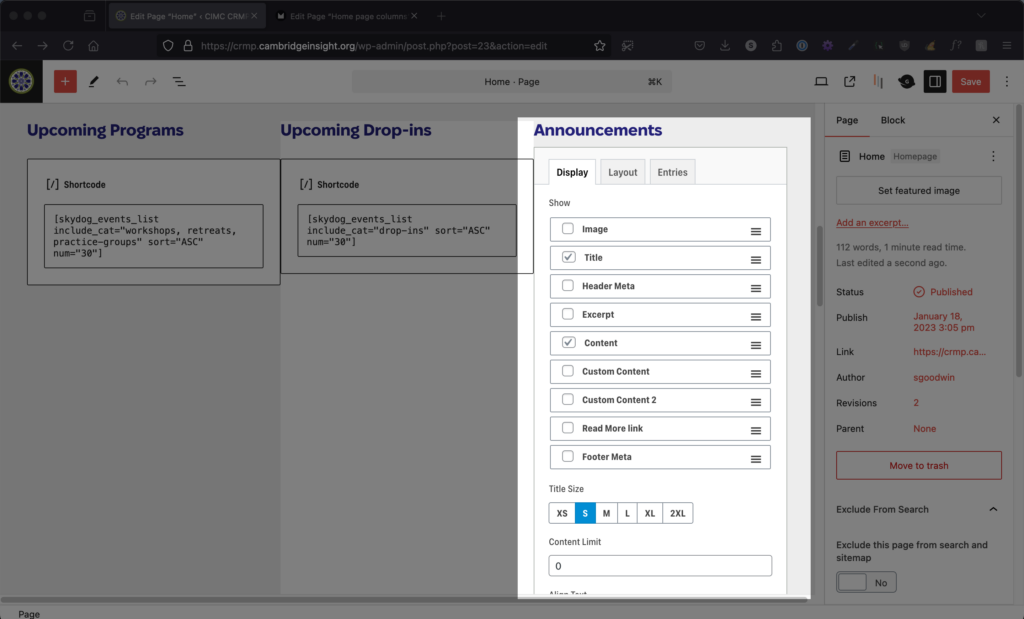Uncheck the Title checkbox
Screen dimensions: 1024x619
click(x=568, y=257)
